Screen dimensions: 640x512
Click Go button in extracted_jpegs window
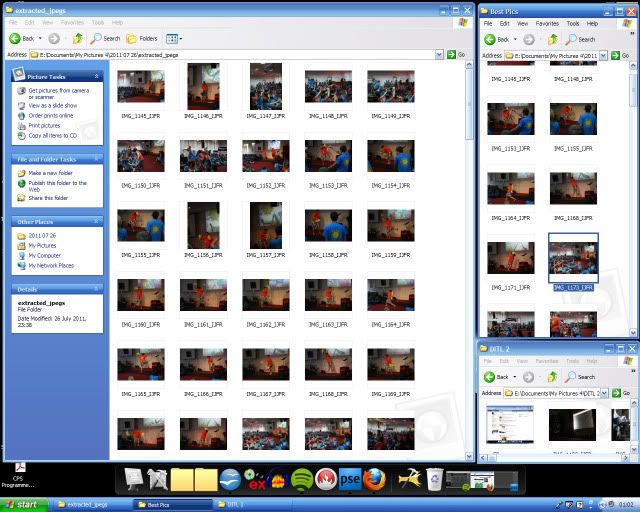[456, 55]
